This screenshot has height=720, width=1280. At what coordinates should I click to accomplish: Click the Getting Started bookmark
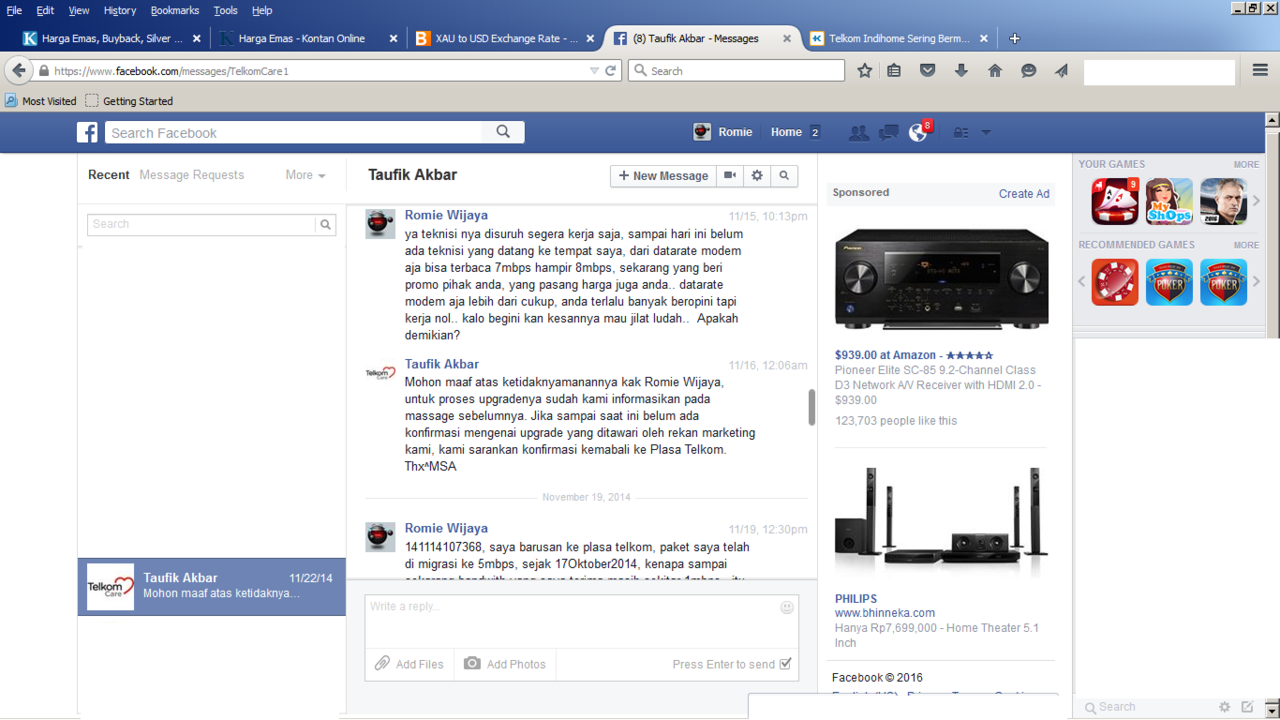pyautogui.click(x=129, y=101)
